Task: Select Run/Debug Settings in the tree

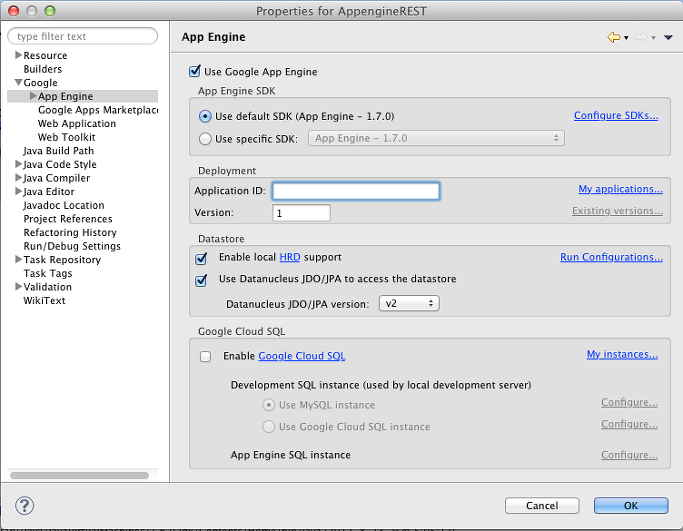Action: tap(72, 246)
